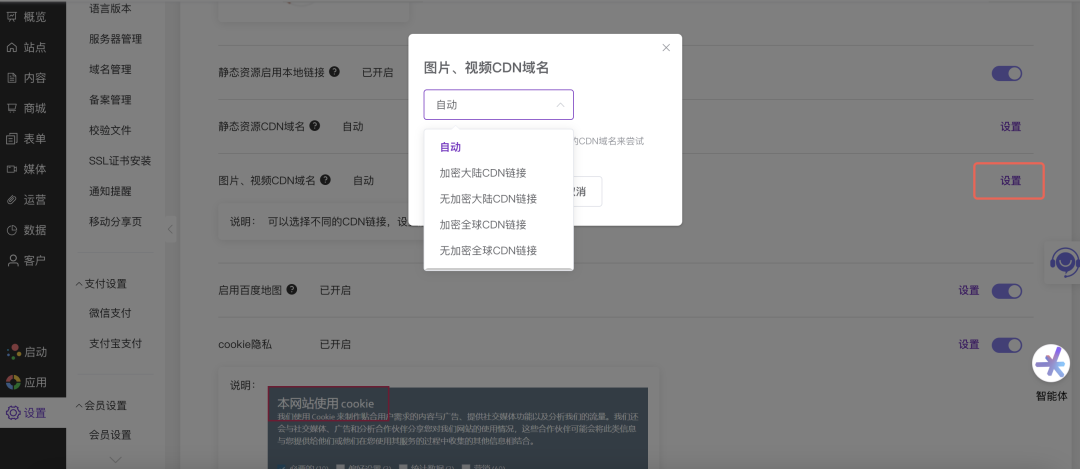Click 设置 link for 图片、视频CDN域名

(1010, 181)
